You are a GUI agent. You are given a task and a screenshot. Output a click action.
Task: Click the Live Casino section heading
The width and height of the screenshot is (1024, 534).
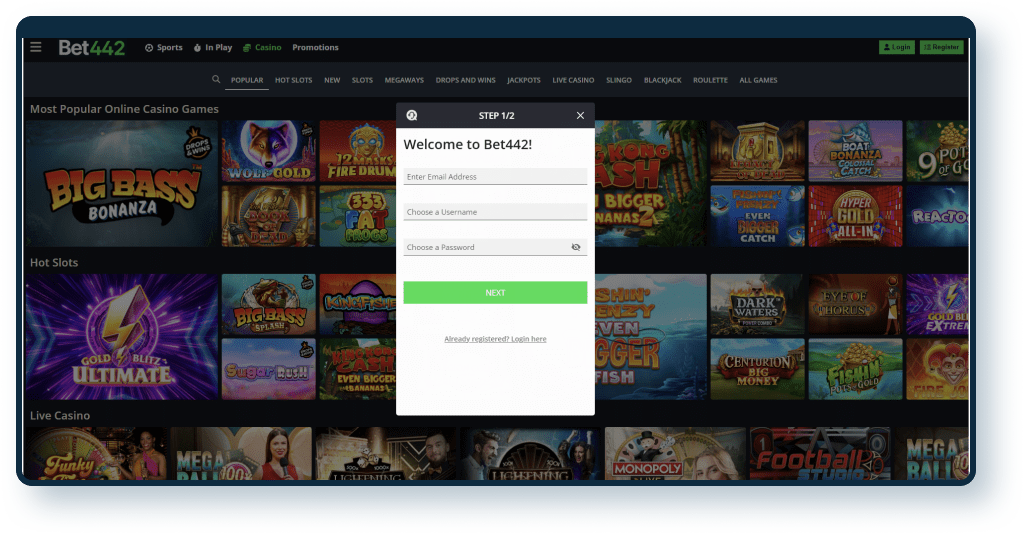(60, 416)
